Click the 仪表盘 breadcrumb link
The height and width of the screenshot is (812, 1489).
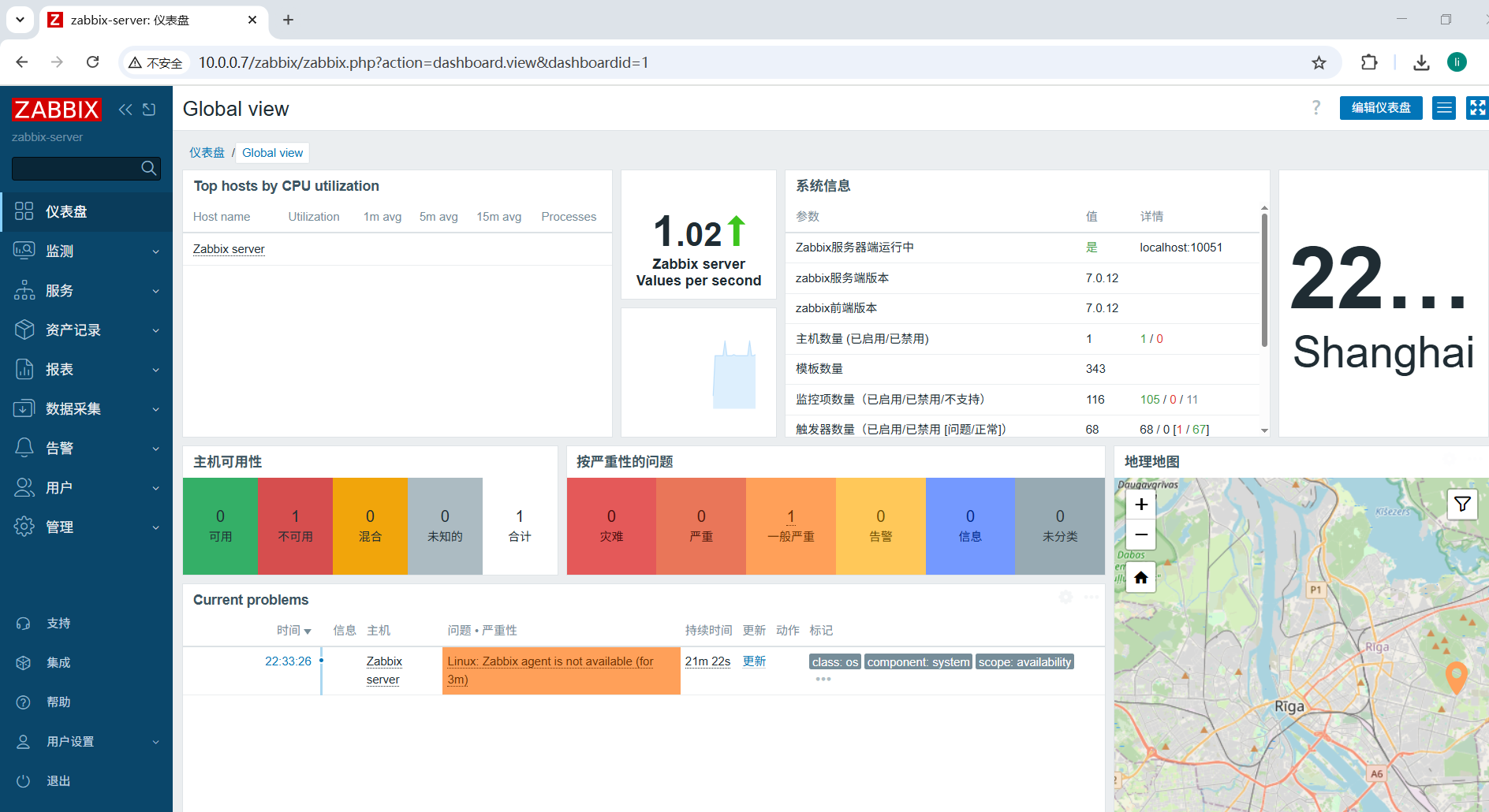click(207, 153)
